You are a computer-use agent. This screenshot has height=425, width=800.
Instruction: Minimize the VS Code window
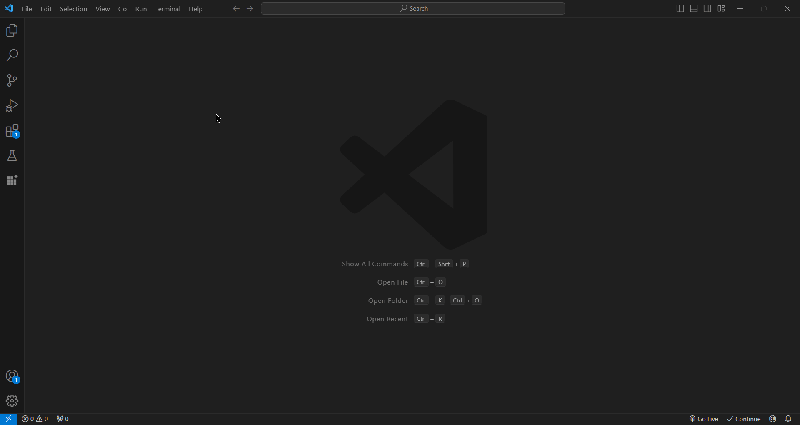coord(740,9)
